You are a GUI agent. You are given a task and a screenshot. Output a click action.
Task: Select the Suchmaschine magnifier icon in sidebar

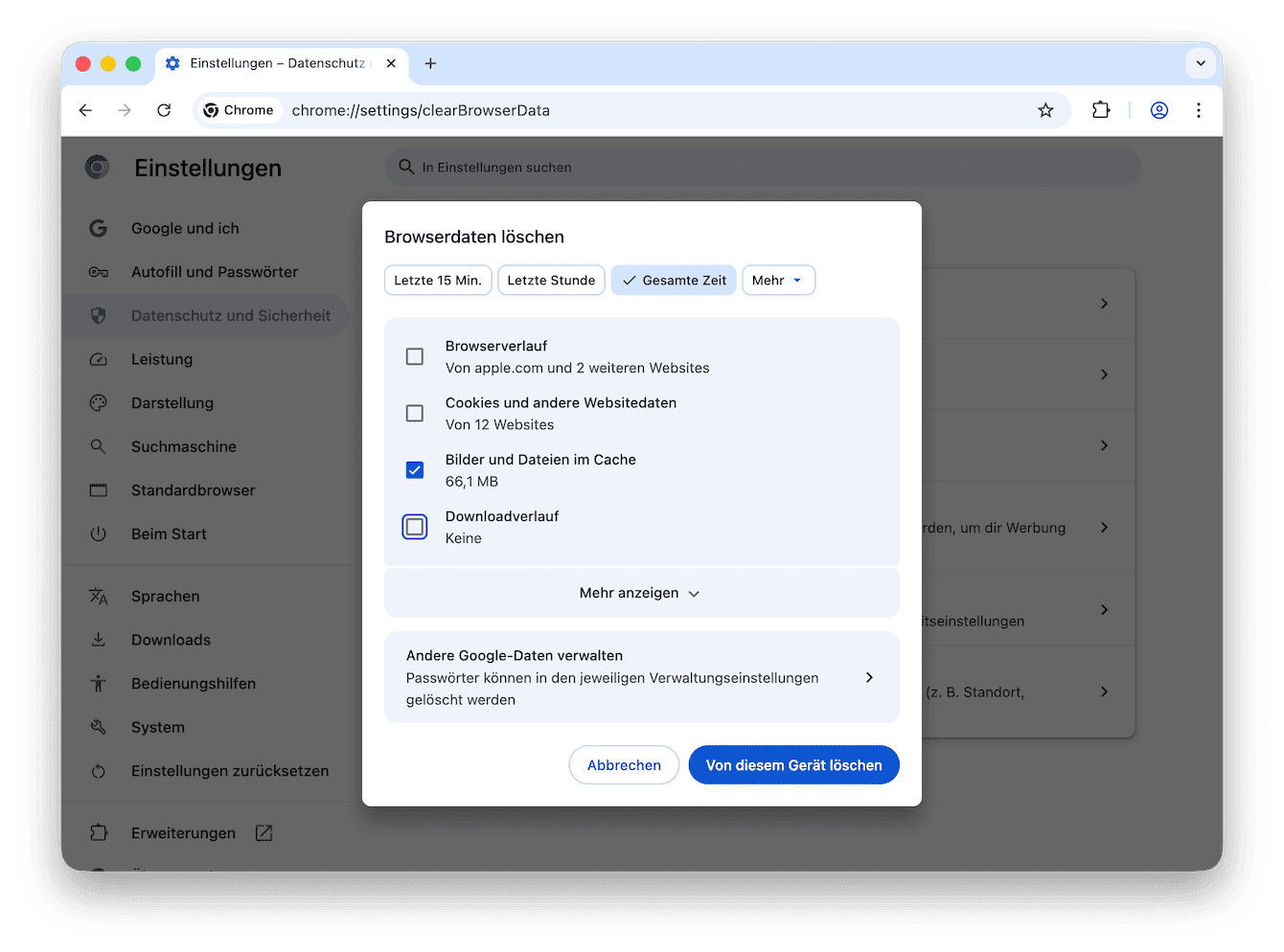pos(99,446)
